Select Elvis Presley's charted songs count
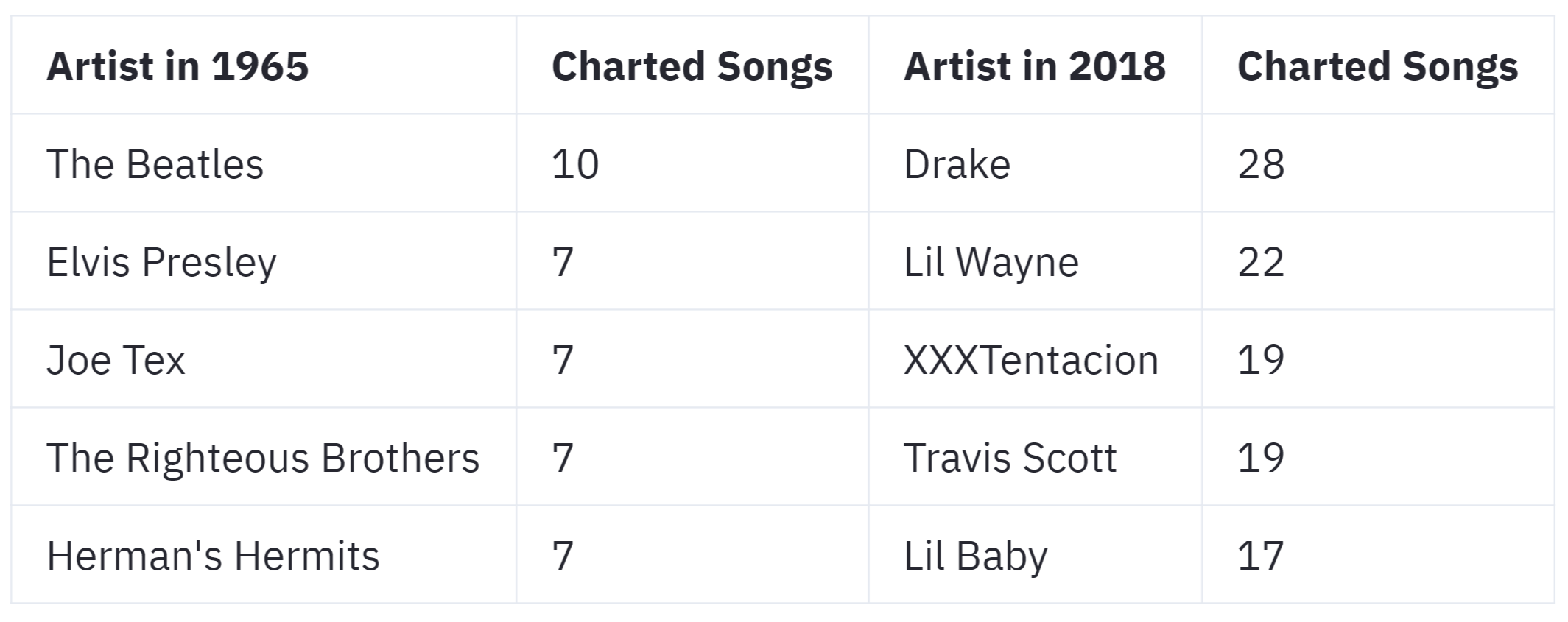 (563, 262)
